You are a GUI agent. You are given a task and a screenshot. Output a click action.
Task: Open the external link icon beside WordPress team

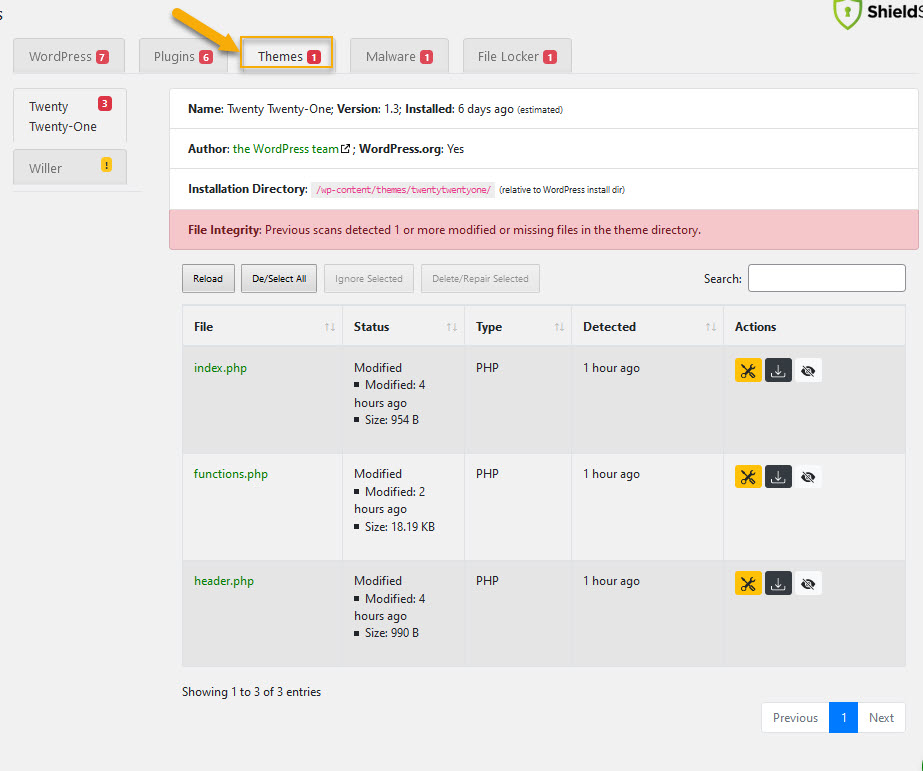346,149
